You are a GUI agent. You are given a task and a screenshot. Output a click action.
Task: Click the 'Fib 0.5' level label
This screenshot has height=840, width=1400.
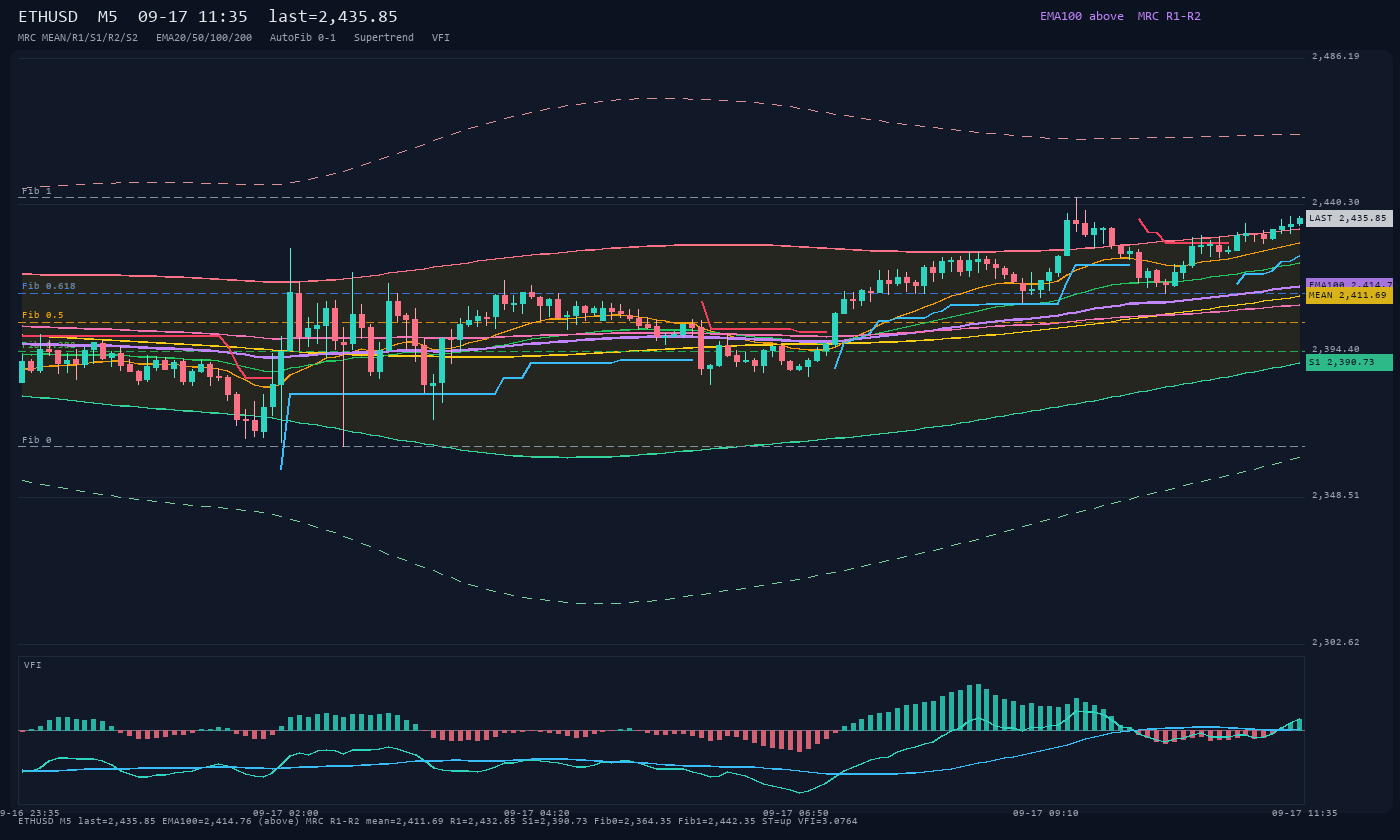[43, 315]
